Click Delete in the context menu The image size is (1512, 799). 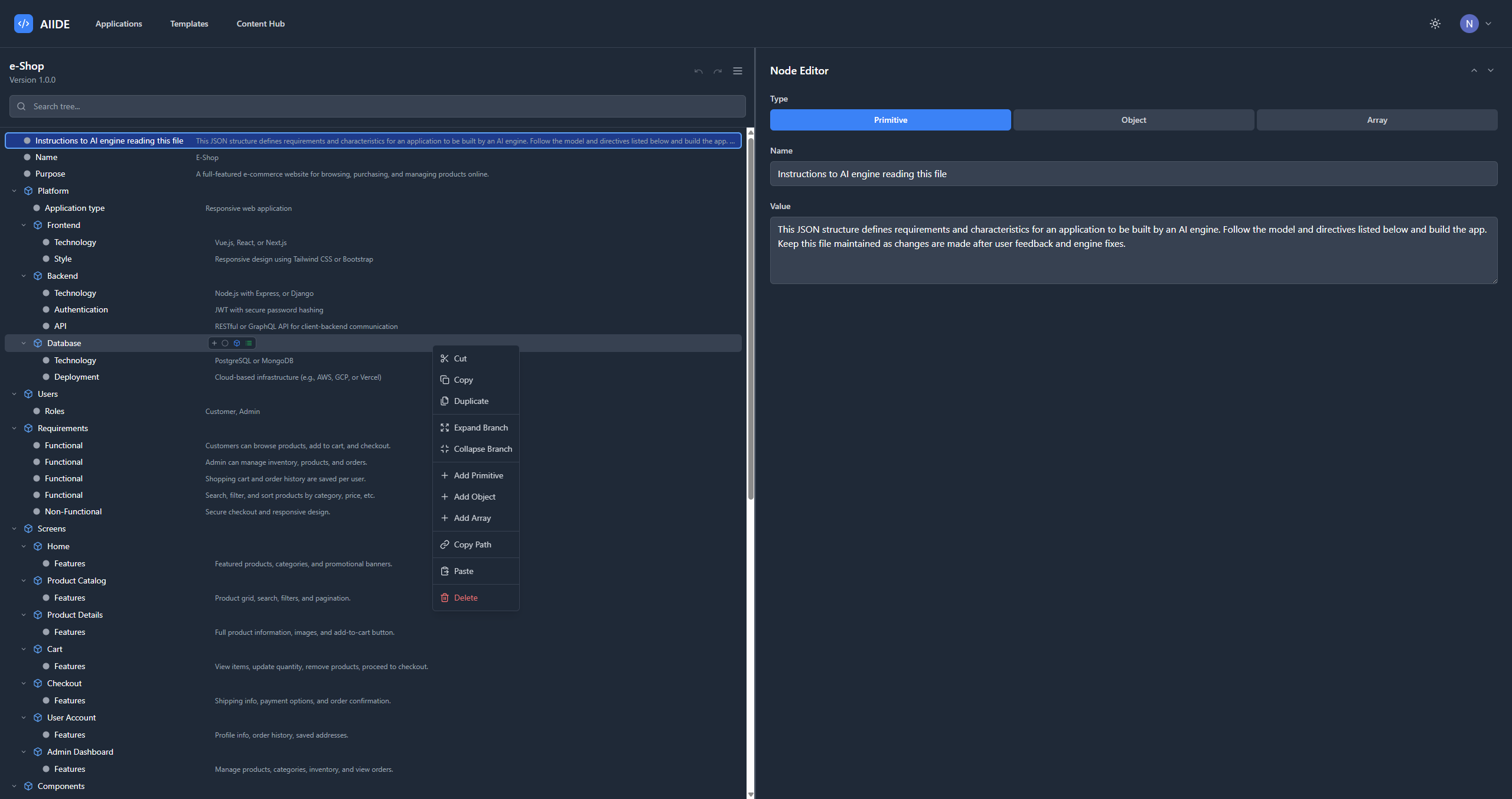tap(465, 598)
